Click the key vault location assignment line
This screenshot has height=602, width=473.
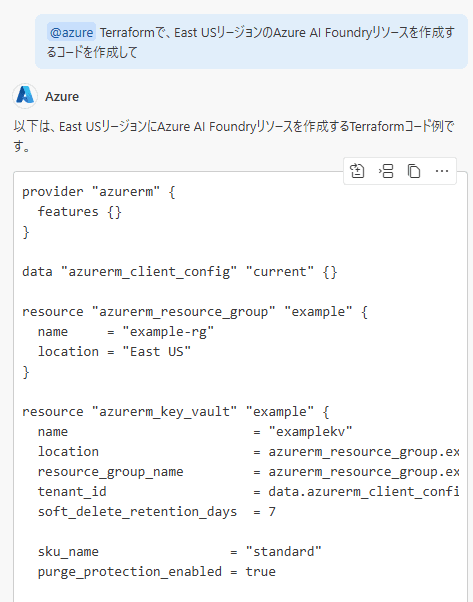(248, 452)
